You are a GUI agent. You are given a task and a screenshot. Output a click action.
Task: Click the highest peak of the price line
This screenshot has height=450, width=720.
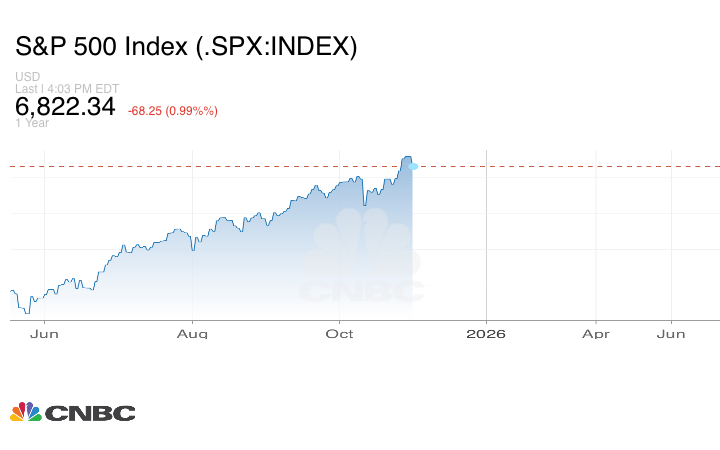[407, 157]
